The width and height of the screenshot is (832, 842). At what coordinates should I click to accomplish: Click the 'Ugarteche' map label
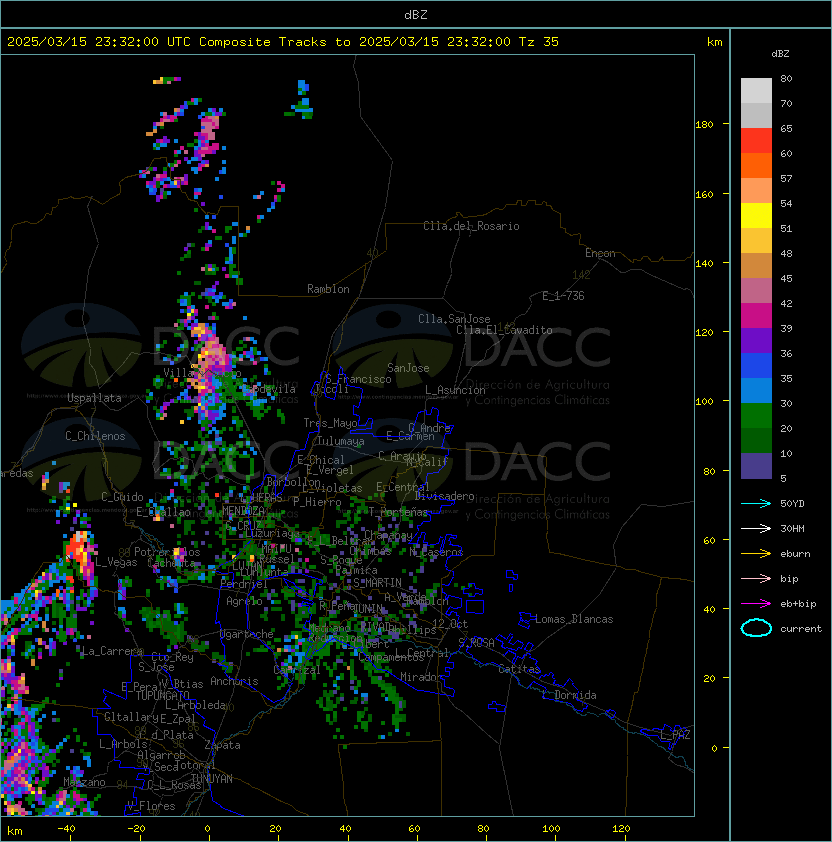(x=247, y=634)
